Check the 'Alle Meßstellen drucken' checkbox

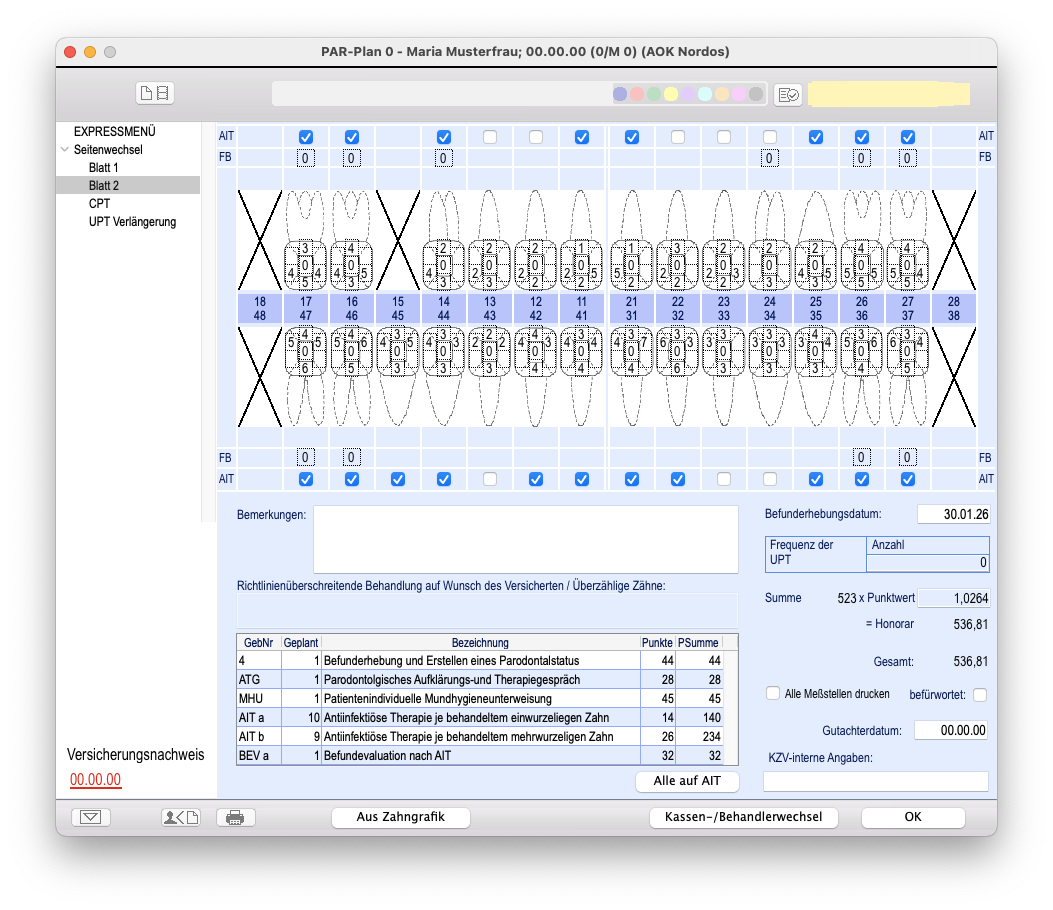[x=772, y=693]
